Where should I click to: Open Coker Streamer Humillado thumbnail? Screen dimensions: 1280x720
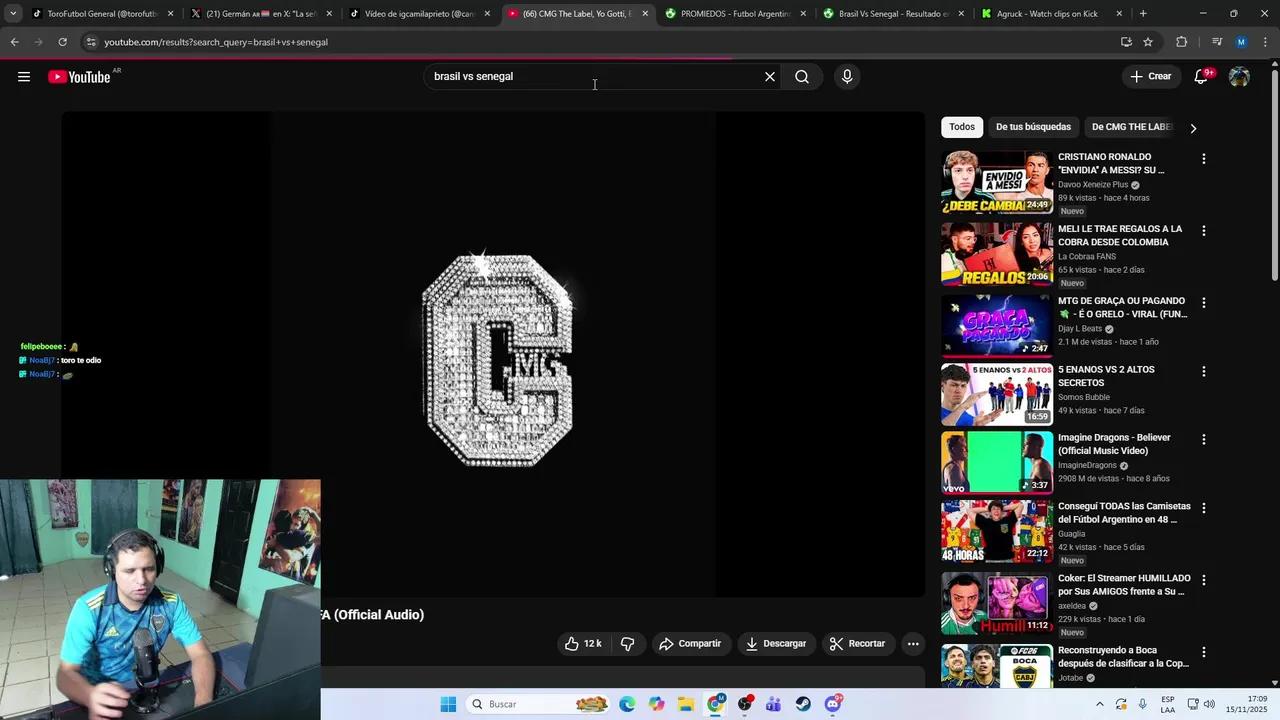(997, 603)
